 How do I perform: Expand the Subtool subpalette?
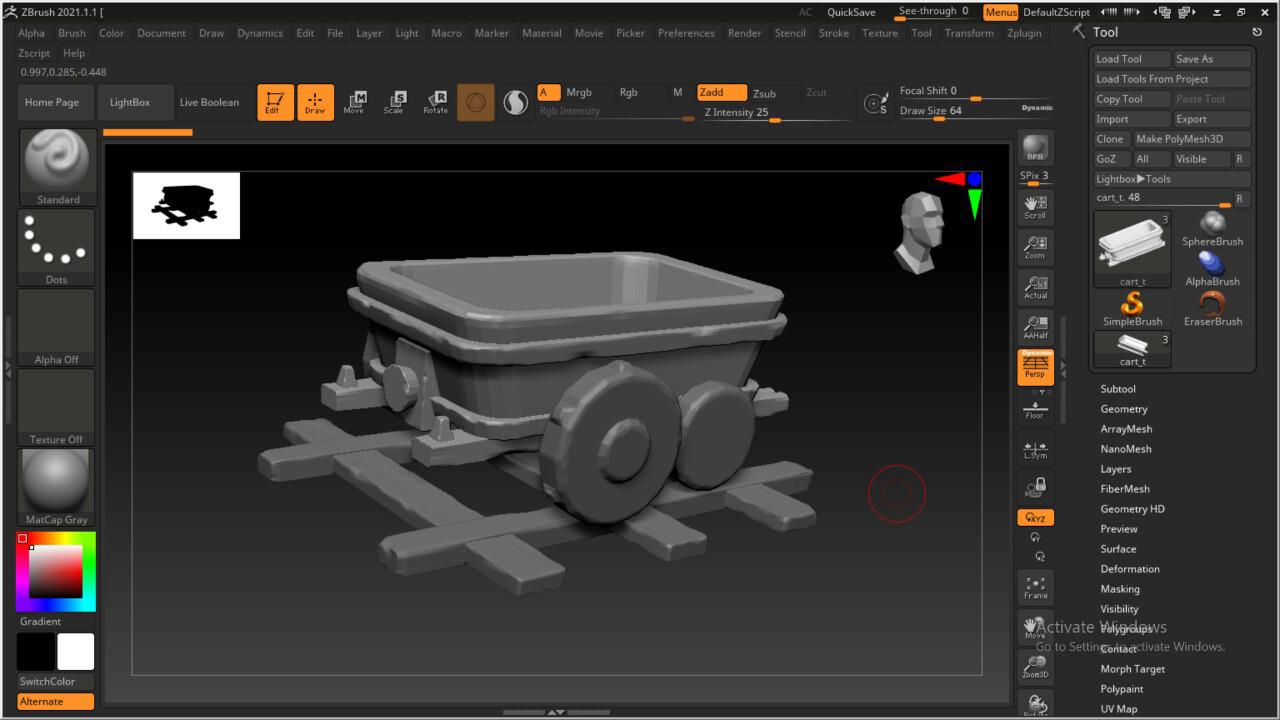click(1118, 388)
